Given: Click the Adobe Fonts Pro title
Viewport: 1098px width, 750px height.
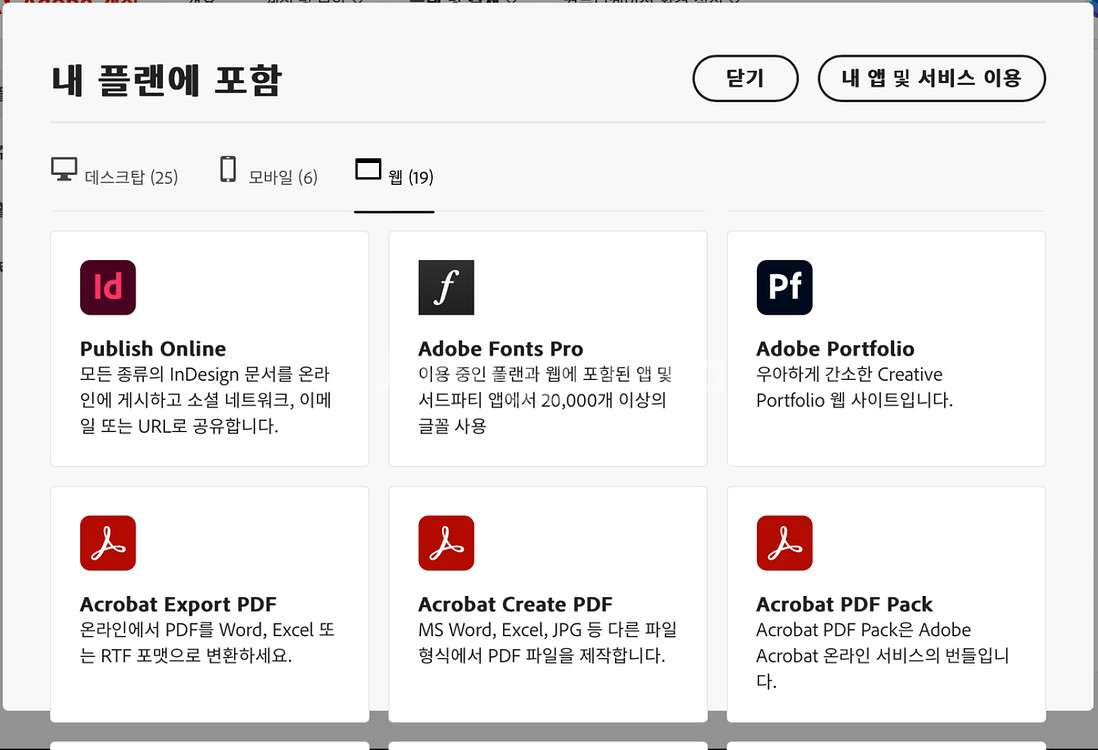Looking at the screenshot, I should click(501, 348).
